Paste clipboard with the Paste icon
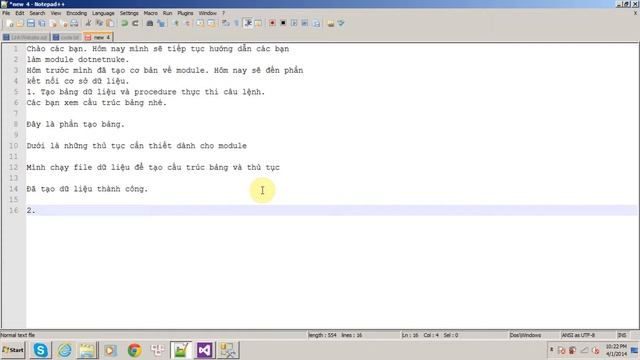The width and height of the screenshot is (640, 360). coord(110,23)
